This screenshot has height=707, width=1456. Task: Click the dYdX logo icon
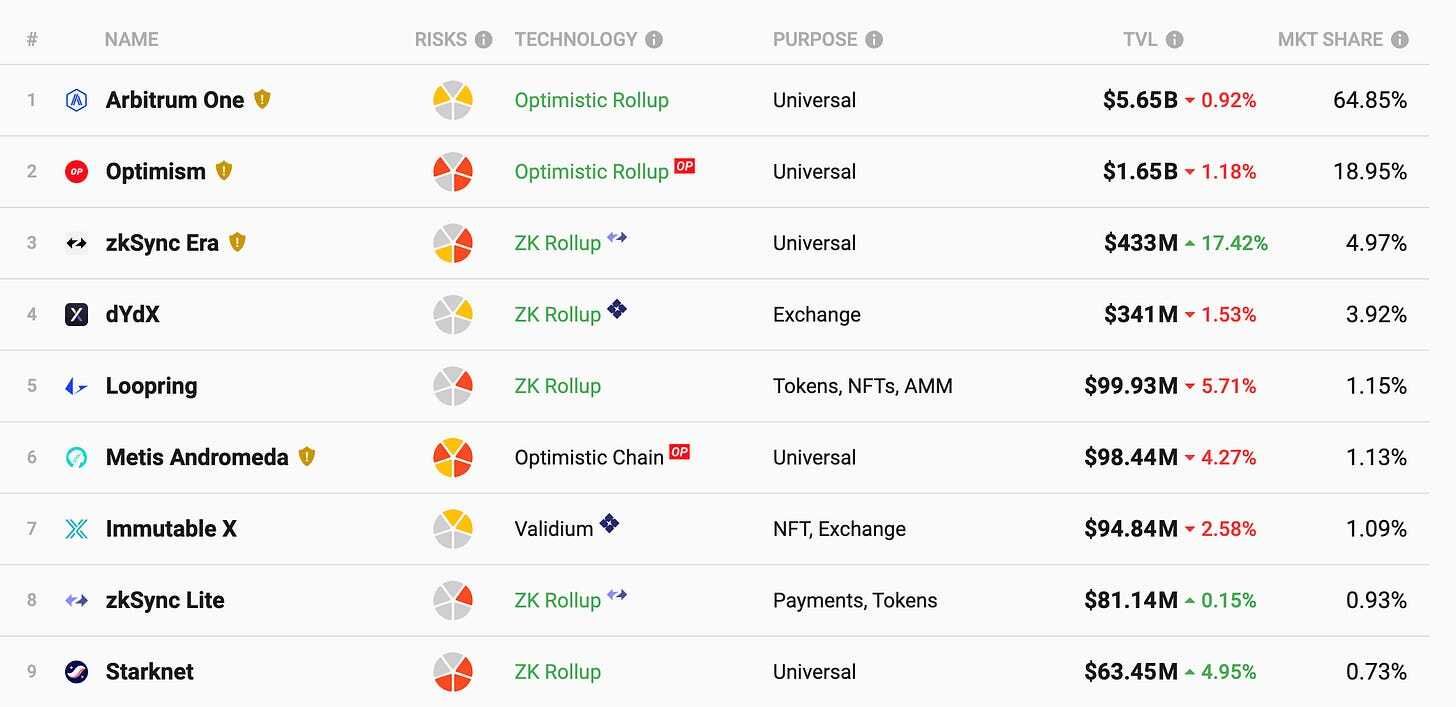pos(76,315)
